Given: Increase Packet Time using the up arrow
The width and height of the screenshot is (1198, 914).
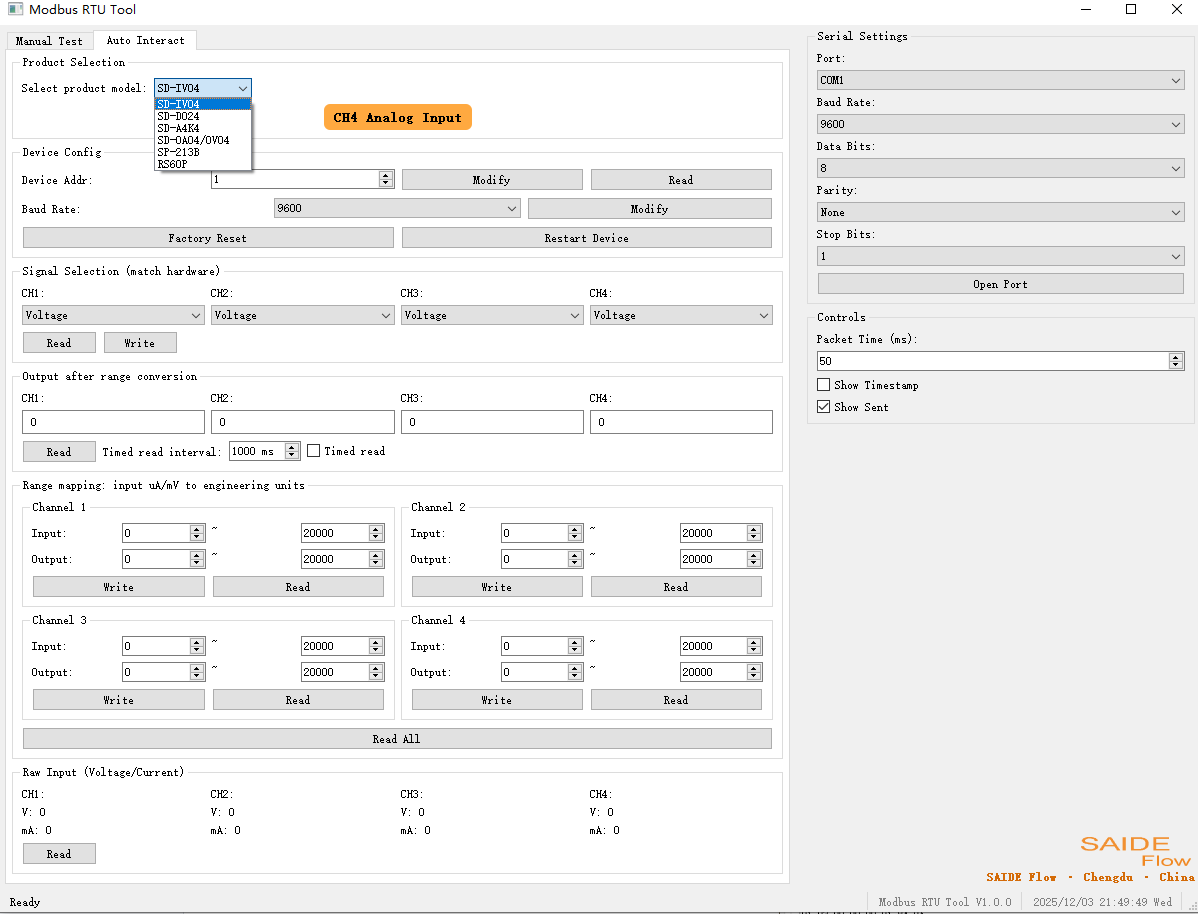Looking at the screenshot, I should 1177,356.
